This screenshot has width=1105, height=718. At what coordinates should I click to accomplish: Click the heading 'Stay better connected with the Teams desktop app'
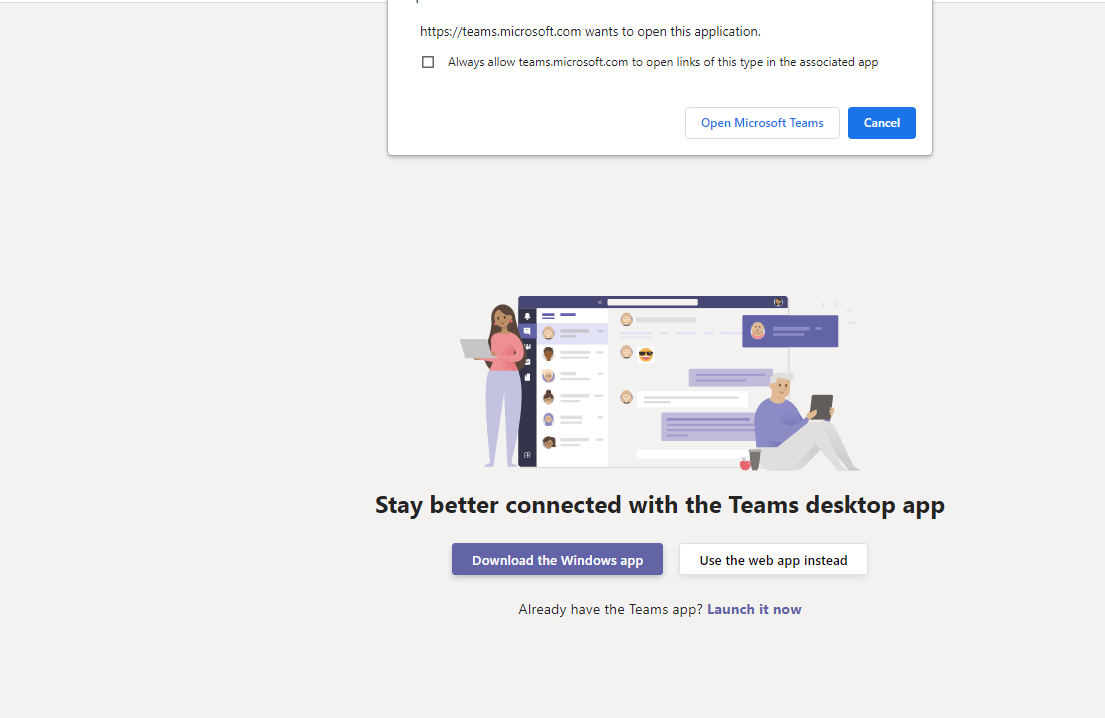pos(660,505)
